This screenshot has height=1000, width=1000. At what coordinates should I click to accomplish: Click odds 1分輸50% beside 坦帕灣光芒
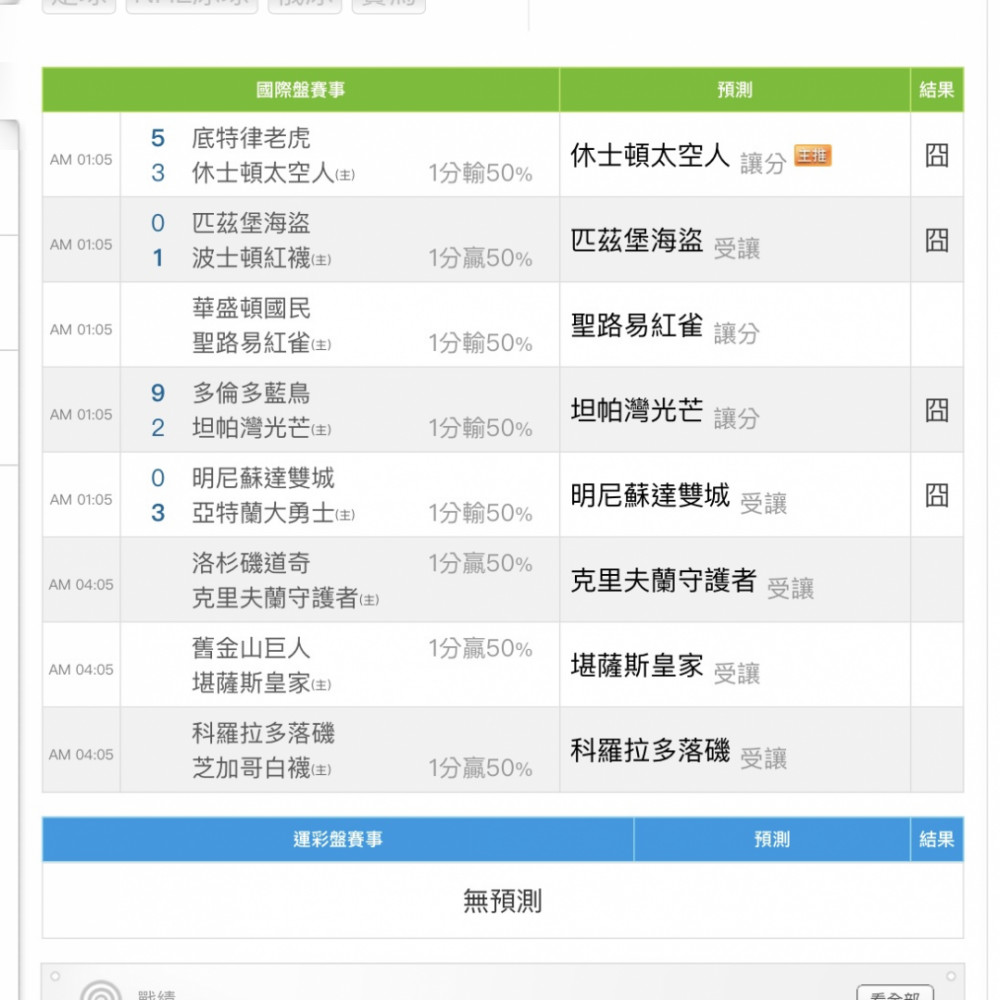(480, 428)
